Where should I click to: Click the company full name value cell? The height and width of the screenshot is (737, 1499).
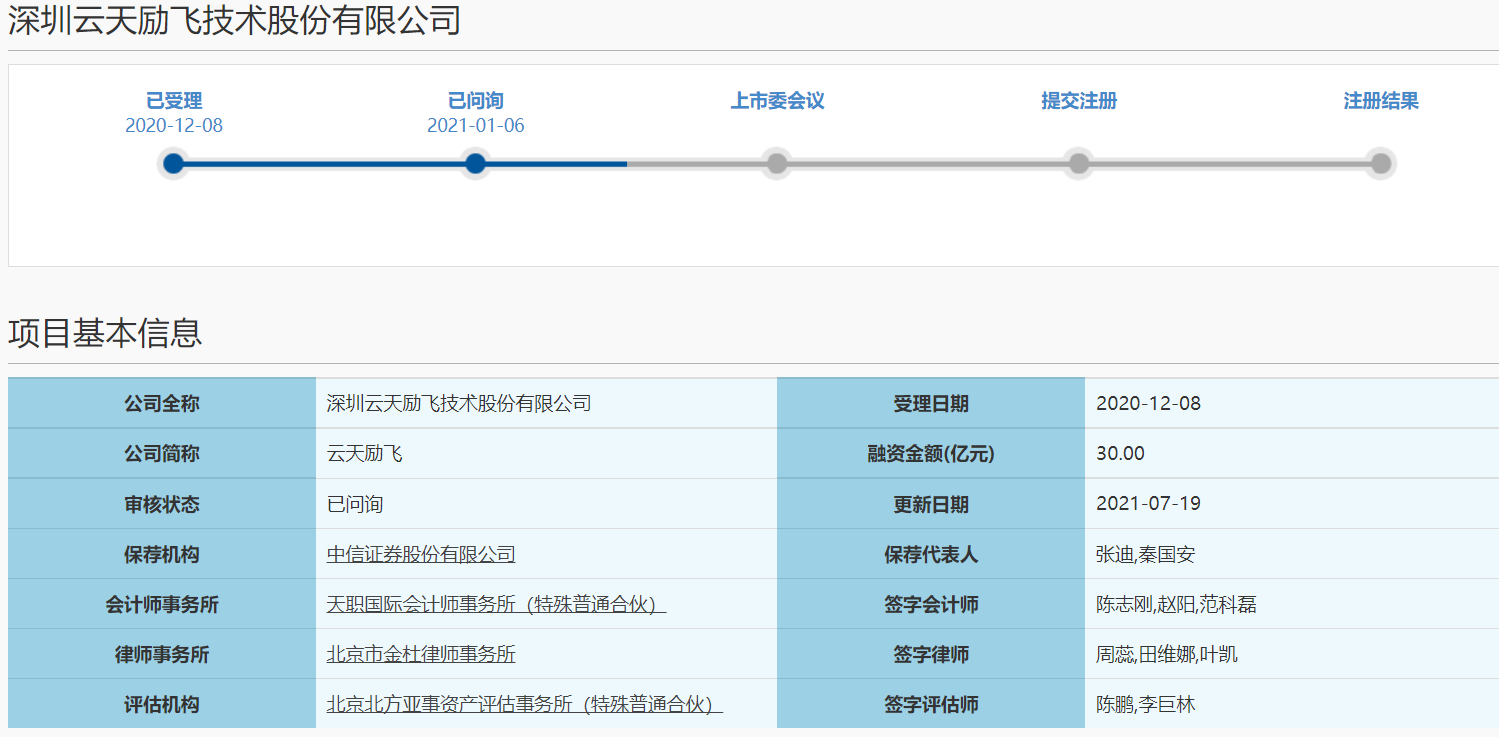coord(546,404)
